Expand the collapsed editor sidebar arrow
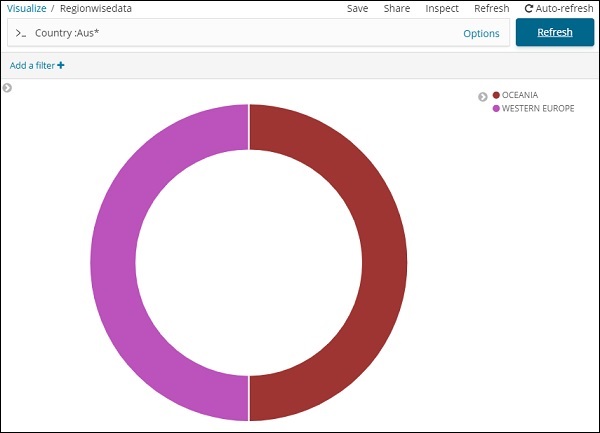 pyautogui.click(x=7, y=88)
